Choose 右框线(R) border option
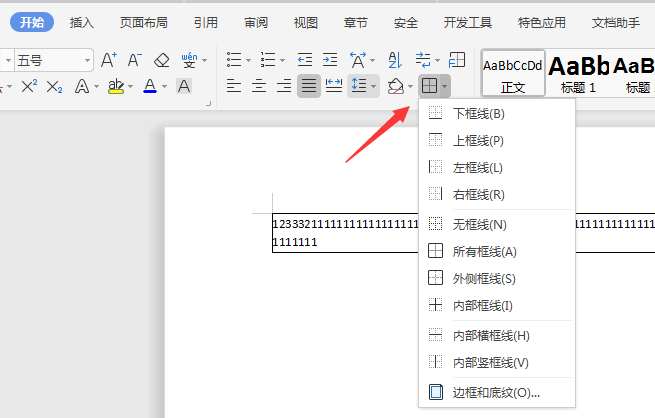Screen dimensions: 655x418 pyautogui.click(x=497, y=194)
